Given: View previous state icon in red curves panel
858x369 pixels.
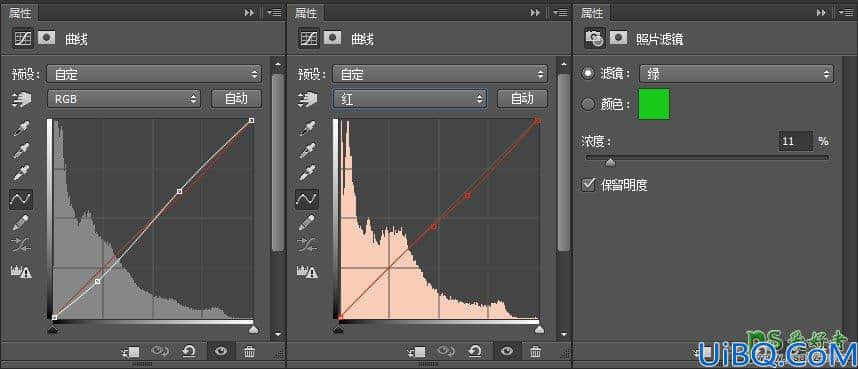Looking at the screenshot, I should [447, 351].
